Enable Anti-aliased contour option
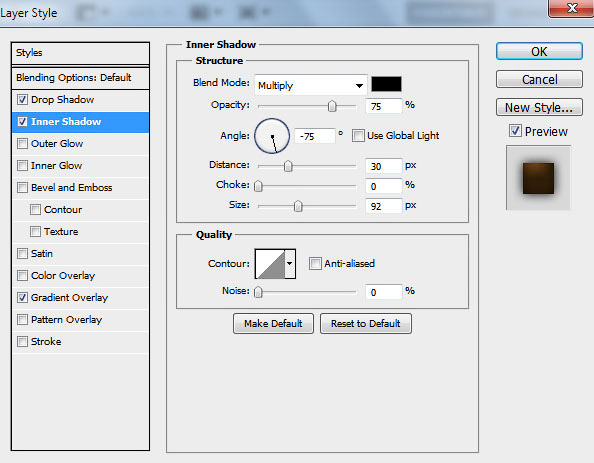This screenshot has width=594, height=463. click(315, 263)
